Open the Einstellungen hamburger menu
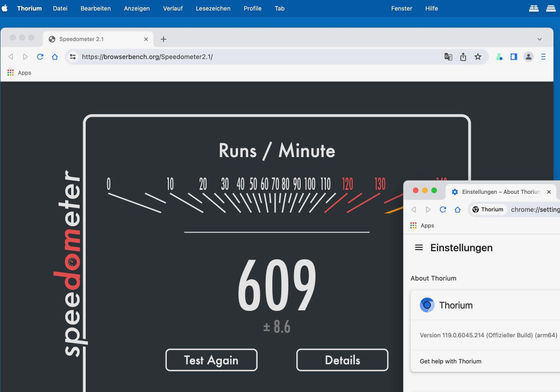Screen dimensions: 560x392 [419, 247]
